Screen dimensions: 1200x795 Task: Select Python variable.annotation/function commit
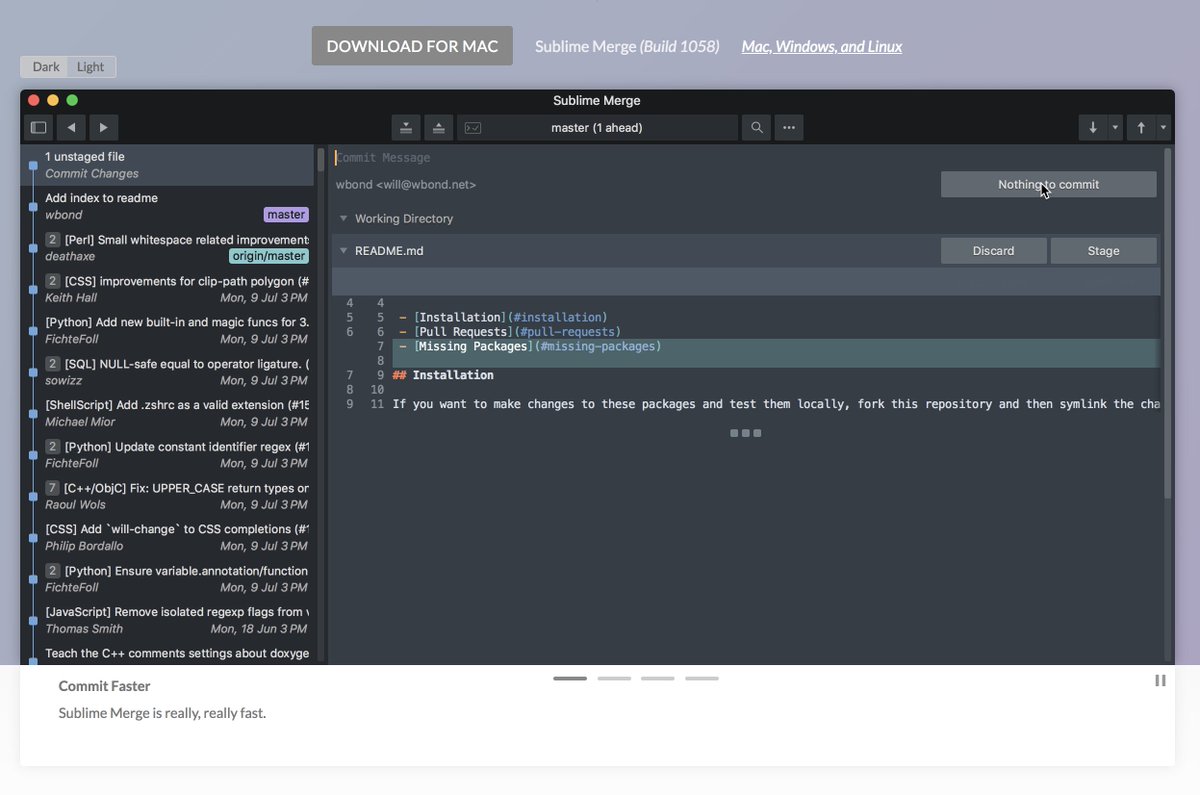[x=168, y=579]
